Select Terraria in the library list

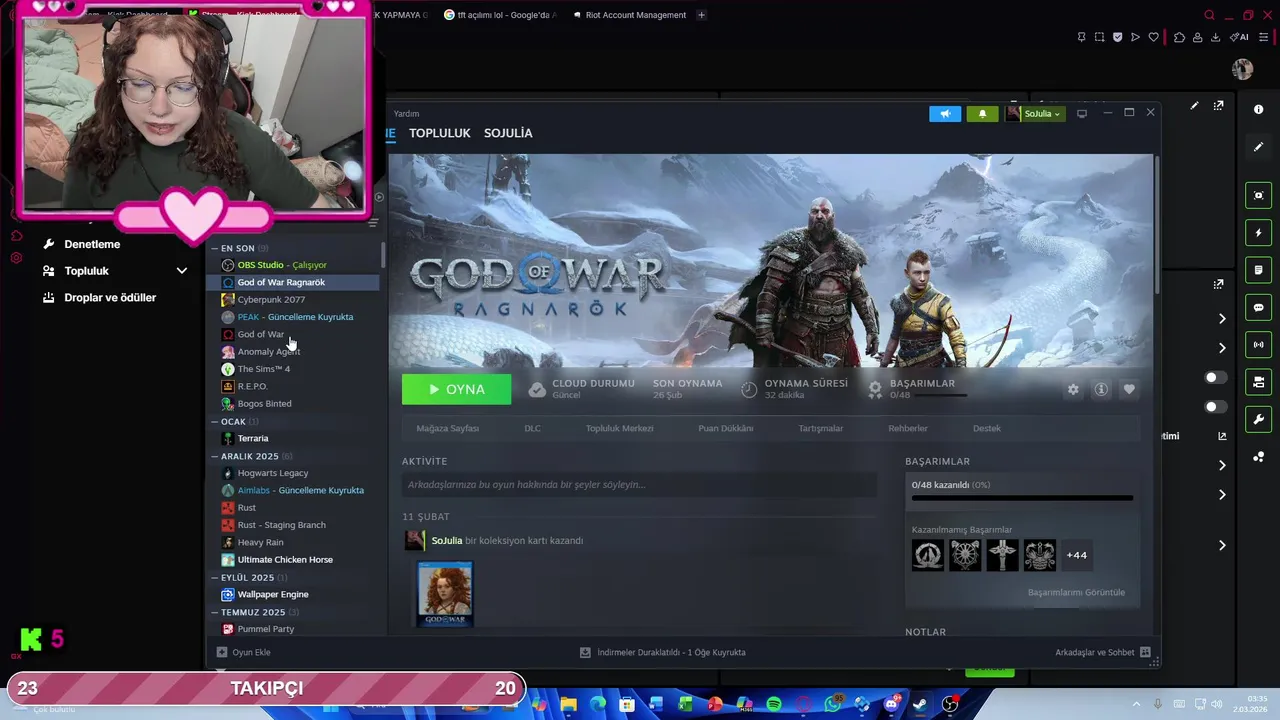294,438
